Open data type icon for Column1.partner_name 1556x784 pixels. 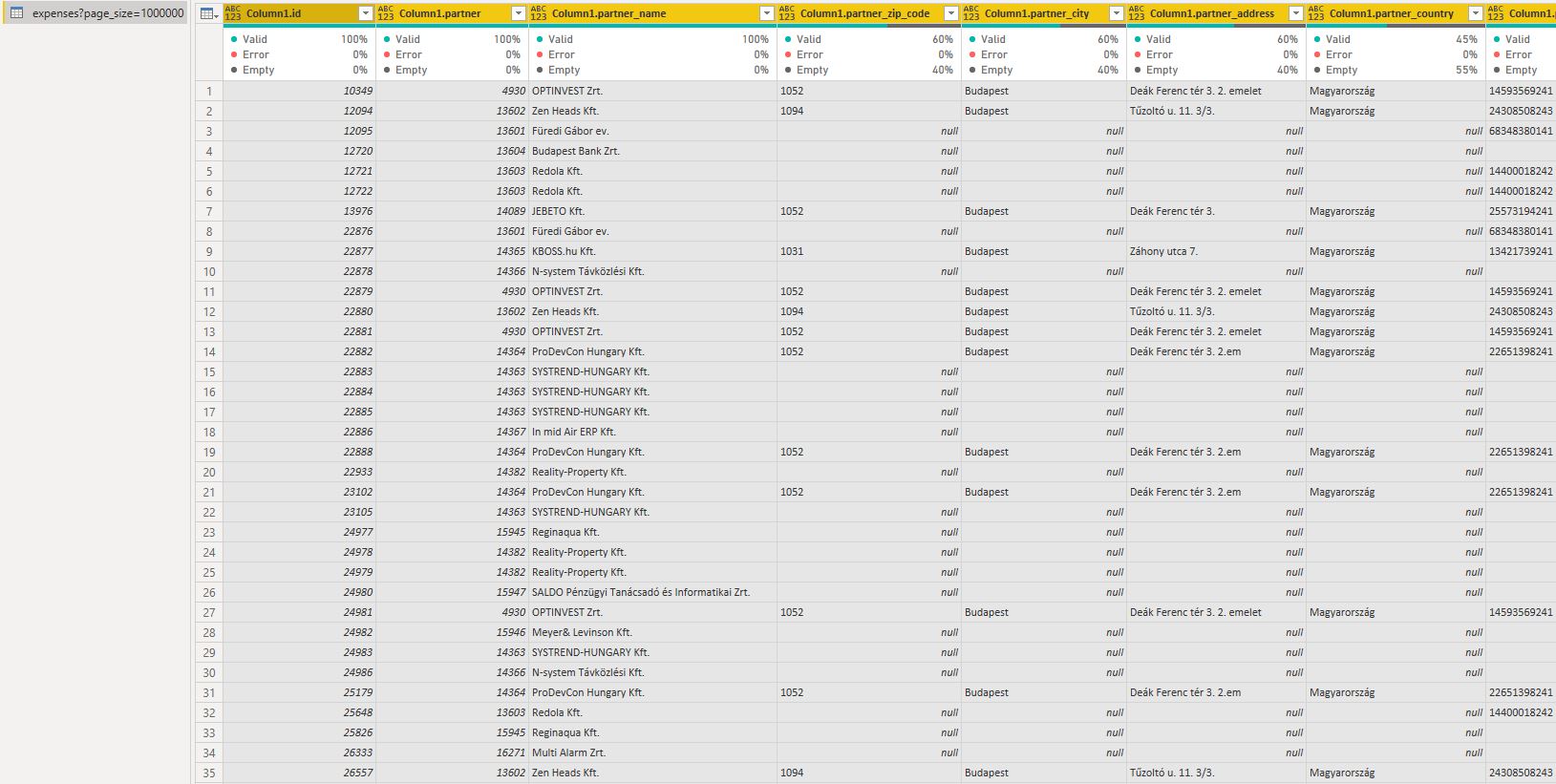[x=539, y=13]
